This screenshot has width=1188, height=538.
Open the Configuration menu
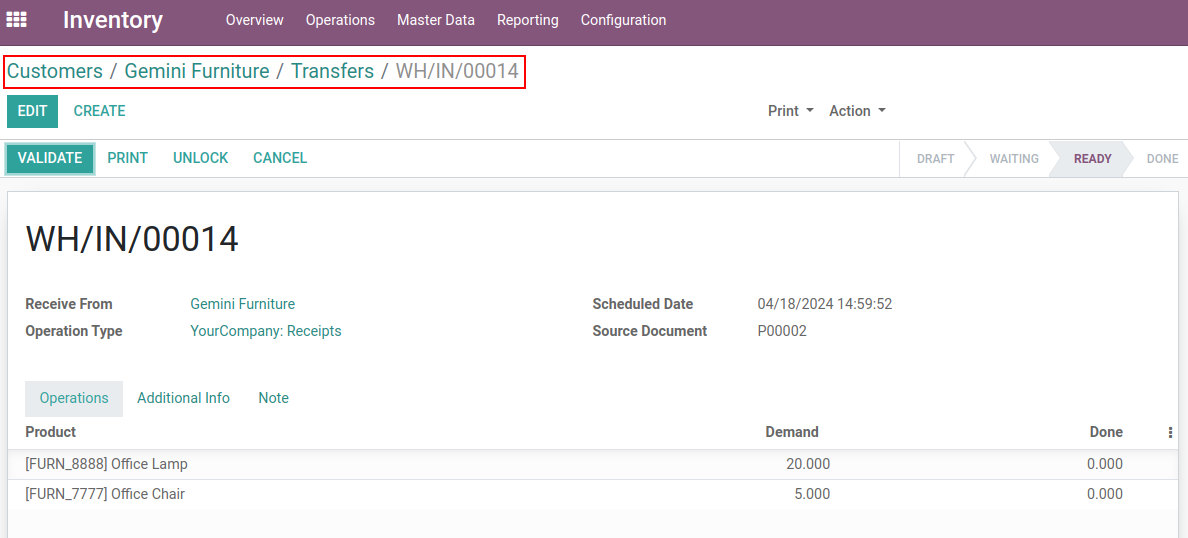(x=623, y=20)
